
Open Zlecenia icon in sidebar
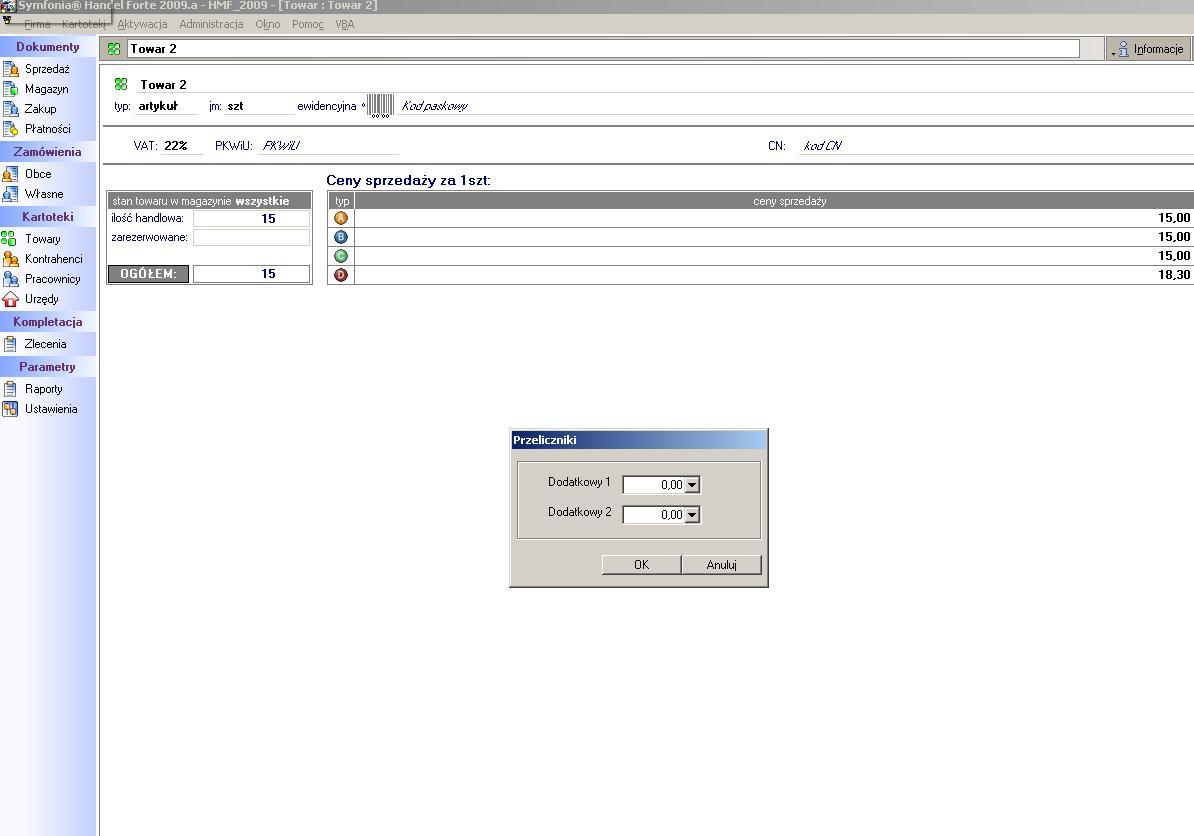tap(11, 344)
